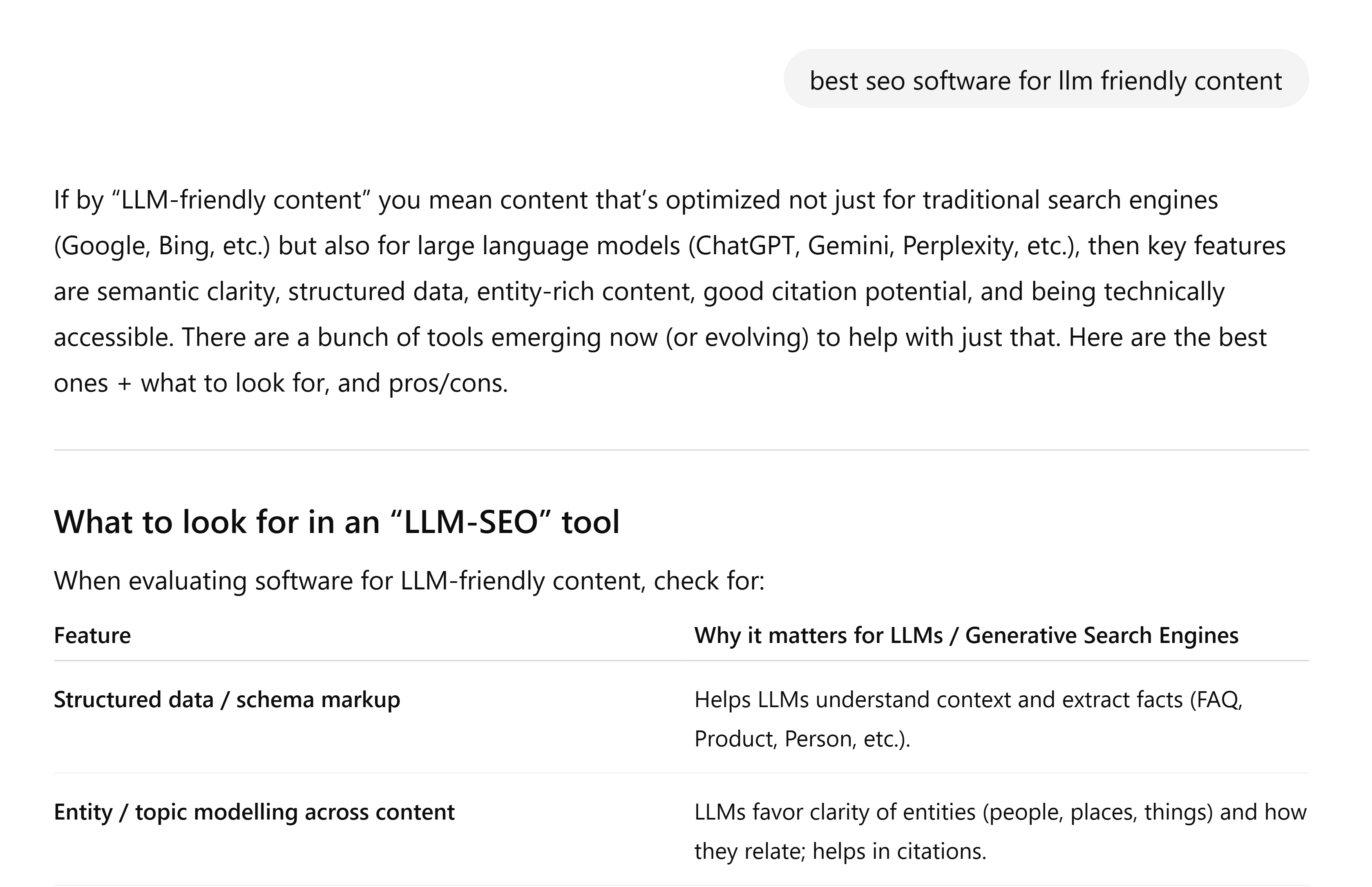Click the horizontal divider above the heading

coord(682,450)
